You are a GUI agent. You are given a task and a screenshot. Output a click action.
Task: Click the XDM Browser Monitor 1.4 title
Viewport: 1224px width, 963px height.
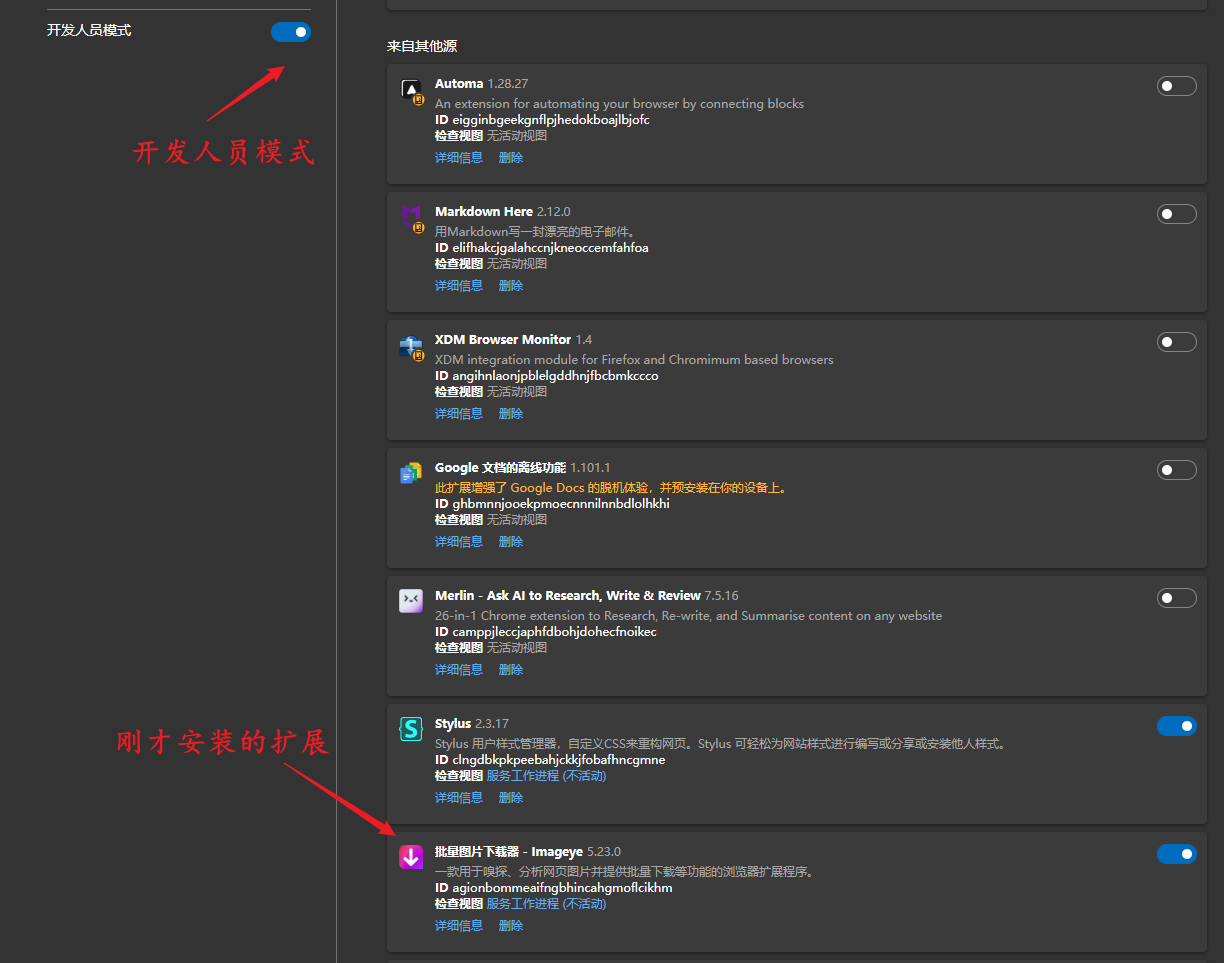click(514, 340)
